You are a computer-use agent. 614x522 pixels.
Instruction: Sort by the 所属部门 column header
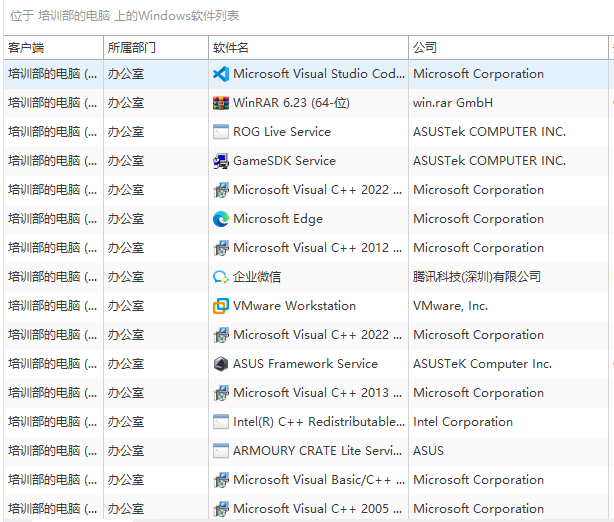(156, 48)
